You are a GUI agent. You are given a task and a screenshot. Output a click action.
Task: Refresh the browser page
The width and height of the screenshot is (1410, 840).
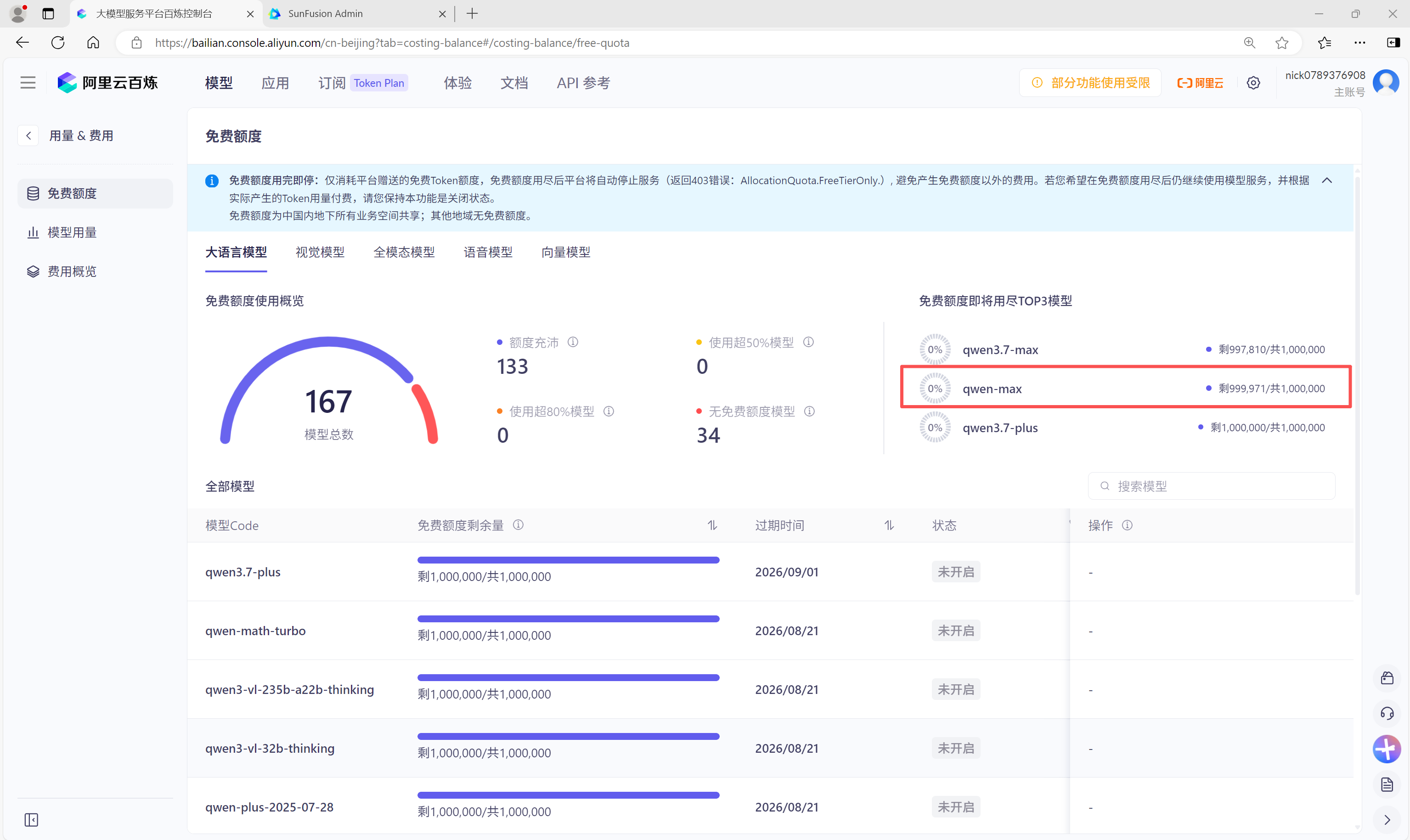pos(58,42)
